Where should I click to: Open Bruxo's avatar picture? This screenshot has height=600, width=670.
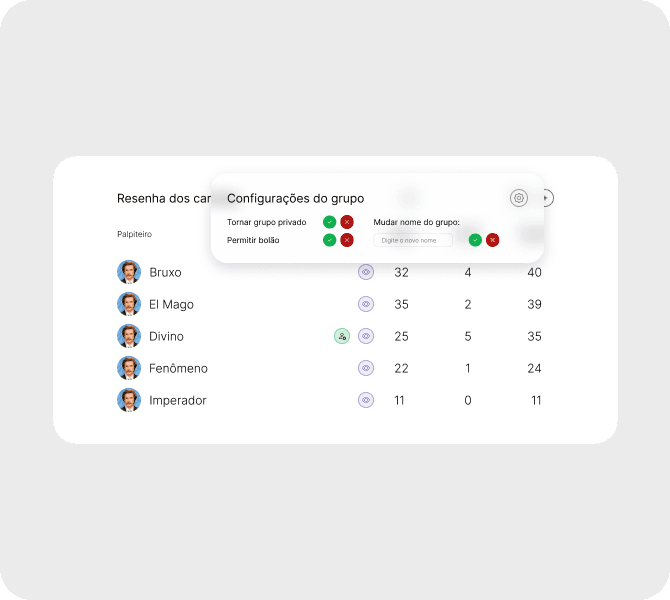point(129,272)
